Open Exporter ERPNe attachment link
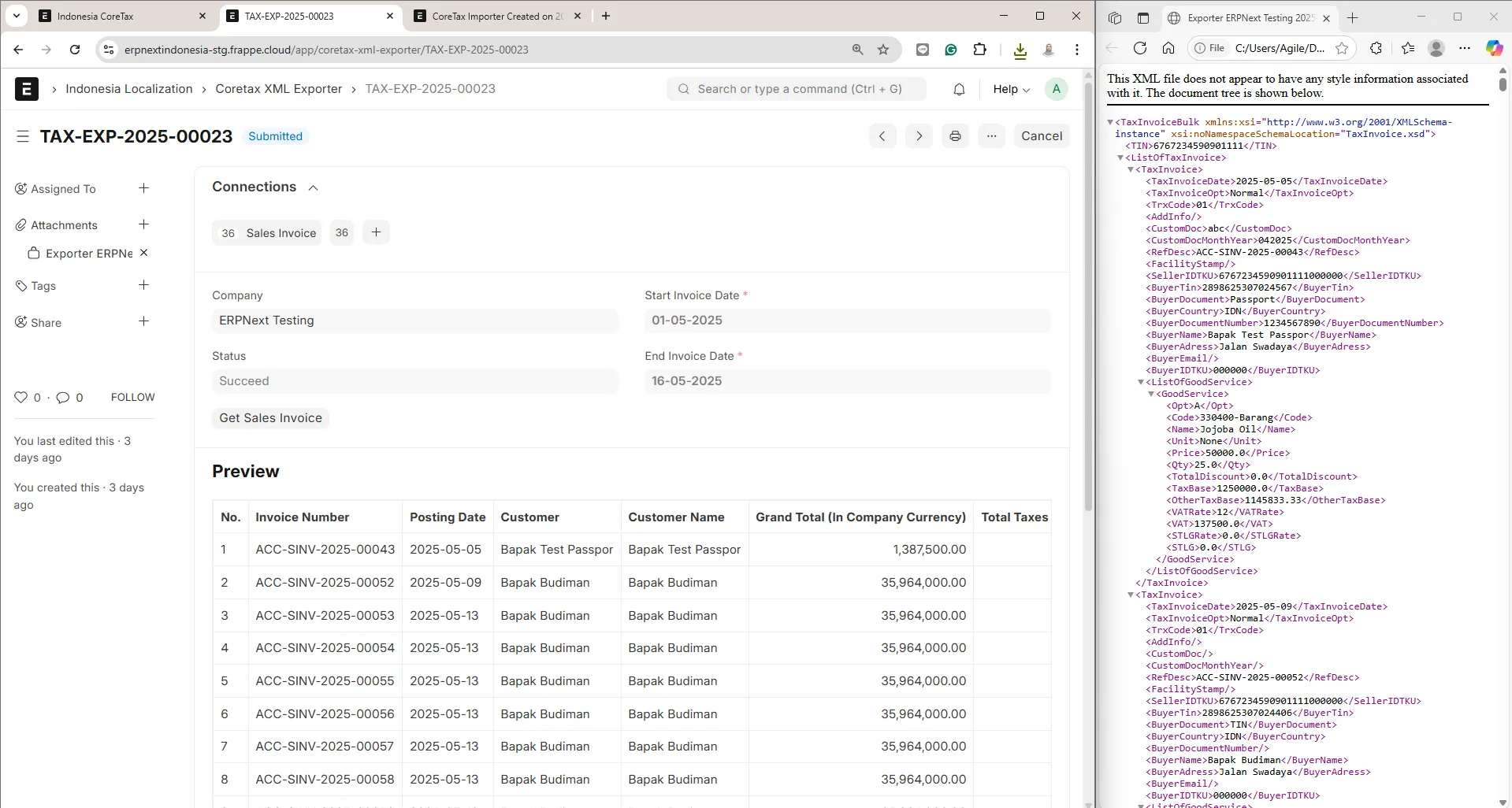The width and height of the screenshot is (1512, 808). pyautogui.click(x=89, y=253)
